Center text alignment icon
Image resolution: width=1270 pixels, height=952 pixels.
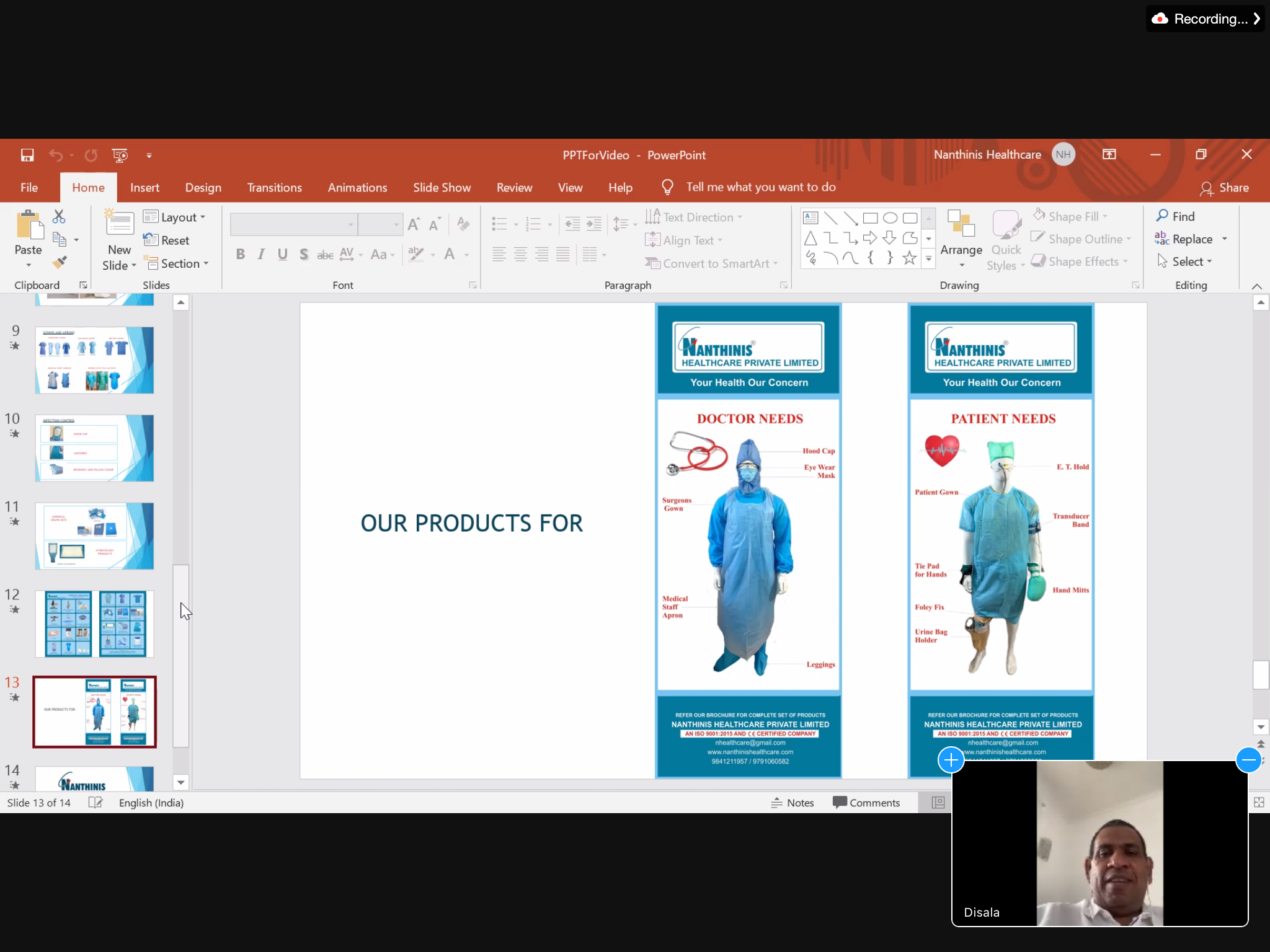(x=520, y=254)
